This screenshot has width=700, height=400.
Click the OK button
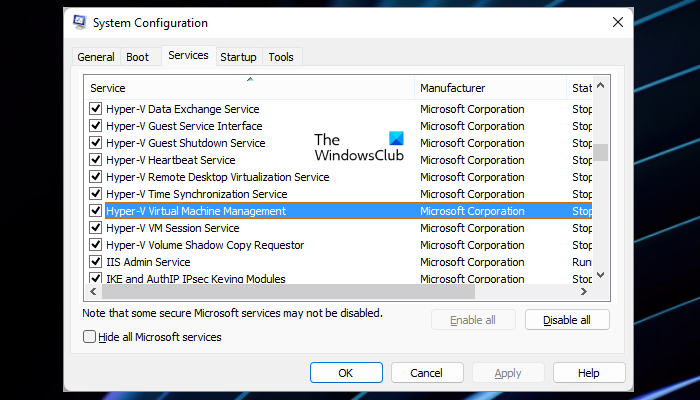click(x=346, y=373)
